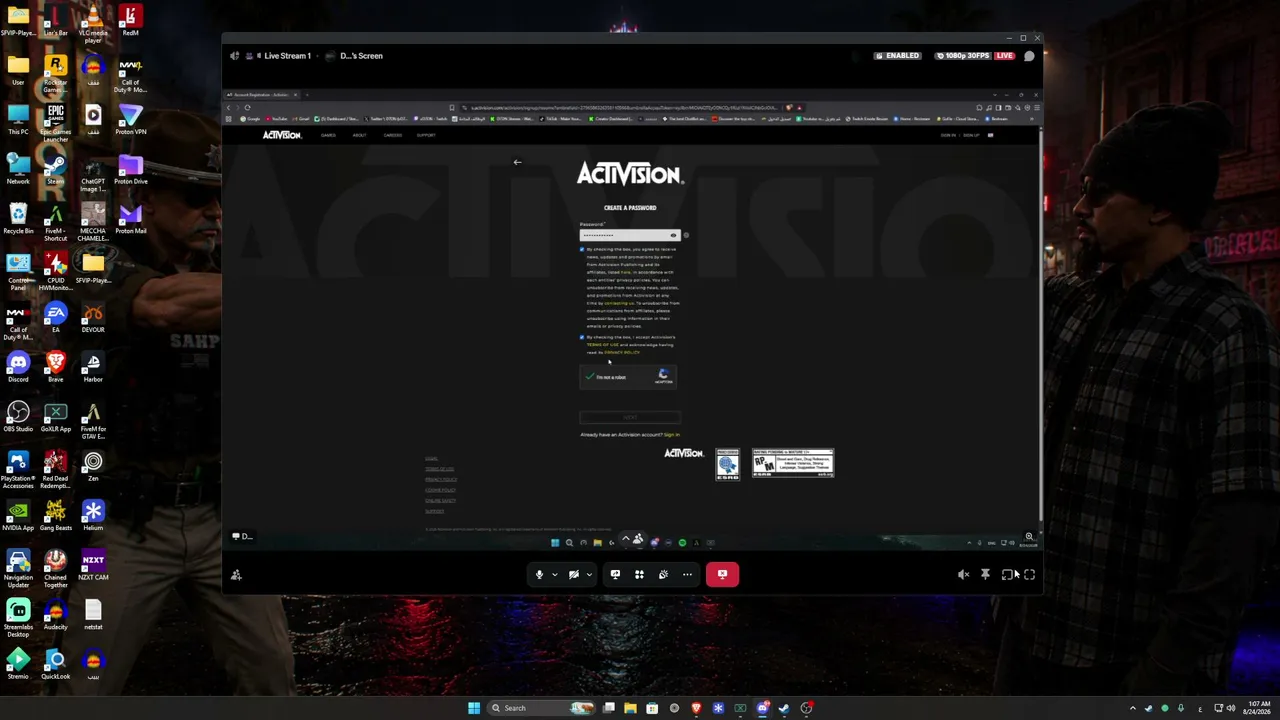
Task: Open the activities grid button
Action: [639, 575]
